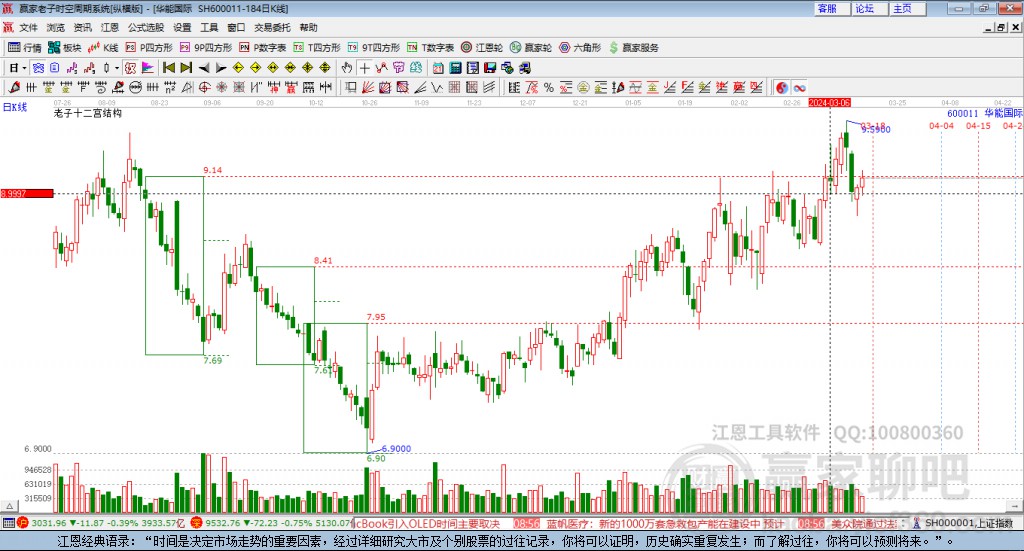Click the black left arrow icon
Screen dimensions: 1024x551
[x=204, y=68]
